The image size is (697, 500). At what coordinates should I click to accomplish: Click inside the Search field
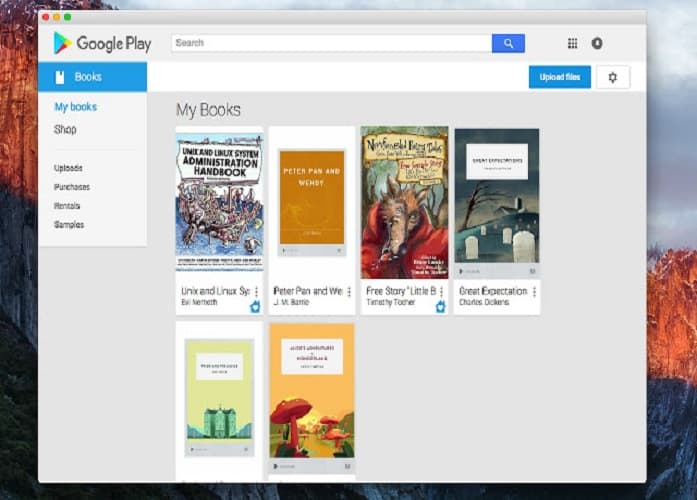click(332, 43)
